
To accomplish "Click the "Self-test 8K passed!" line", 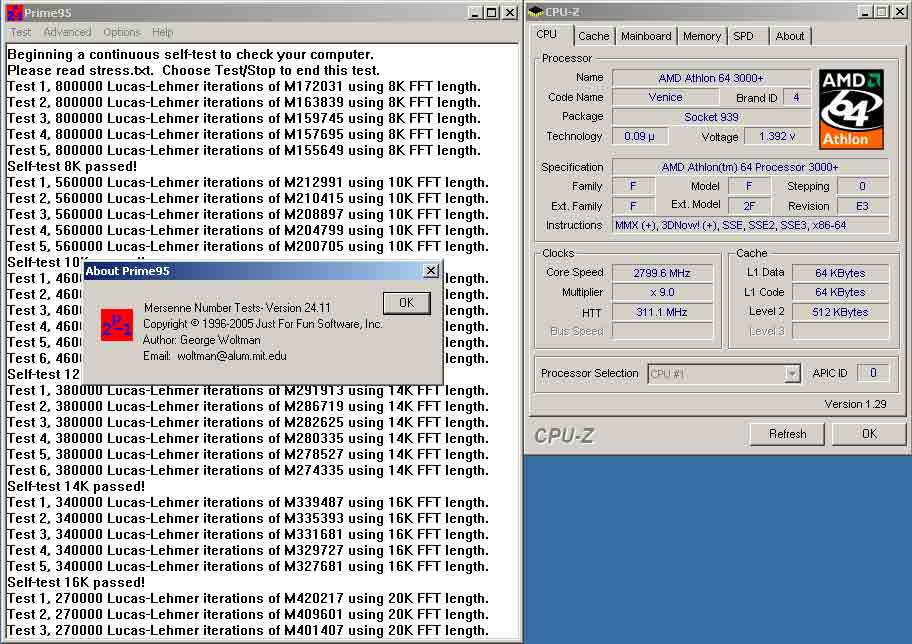I will point(72,166).
